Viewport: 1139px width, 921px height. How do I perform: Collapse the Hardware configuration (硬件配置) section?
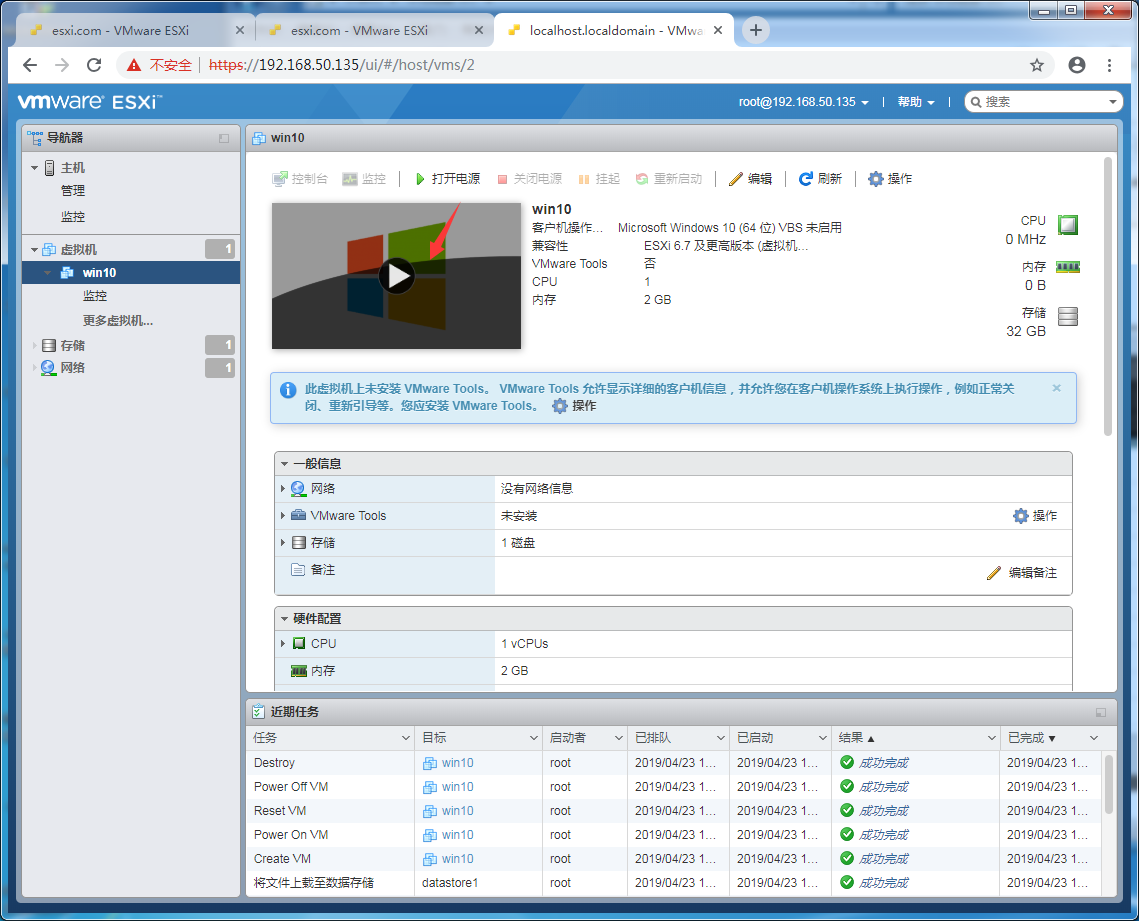coord(285,619)
